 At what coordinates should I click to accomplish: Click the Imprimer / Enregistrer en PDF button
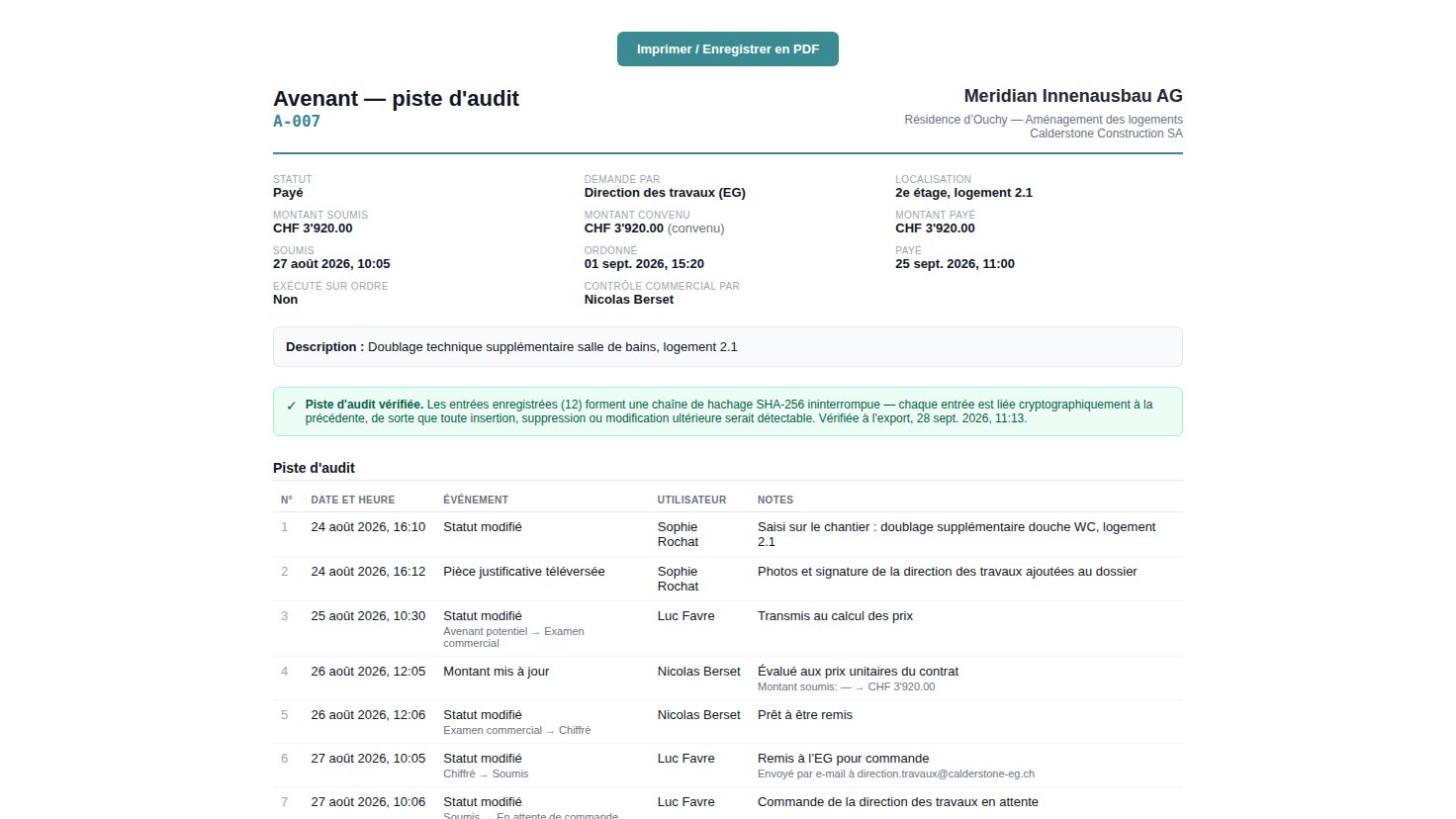pyautogui.click(x=728, y=49)
